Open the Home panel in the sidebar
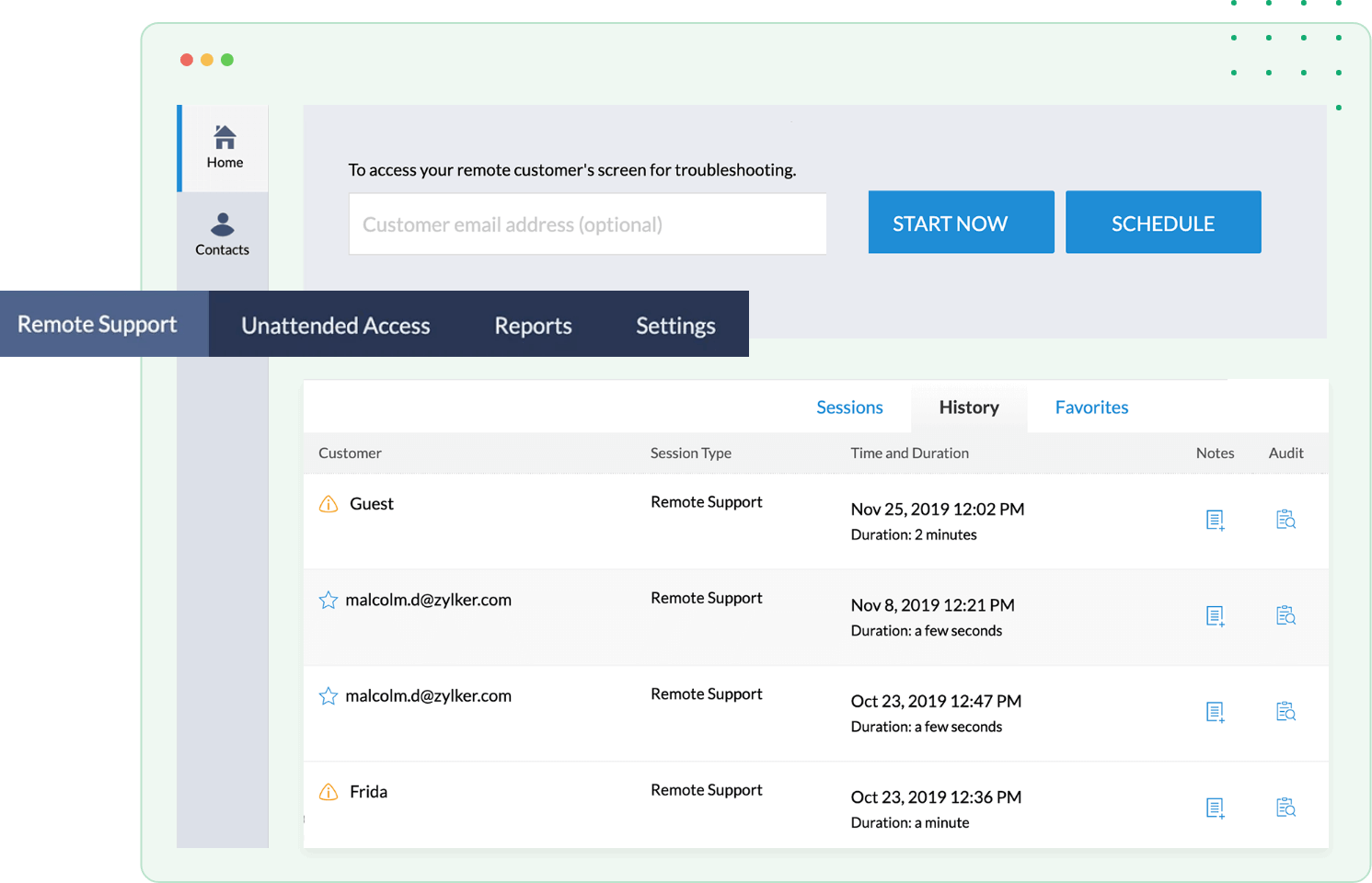Viewport: 1372px width, 883px height. [x=224, y=147]
